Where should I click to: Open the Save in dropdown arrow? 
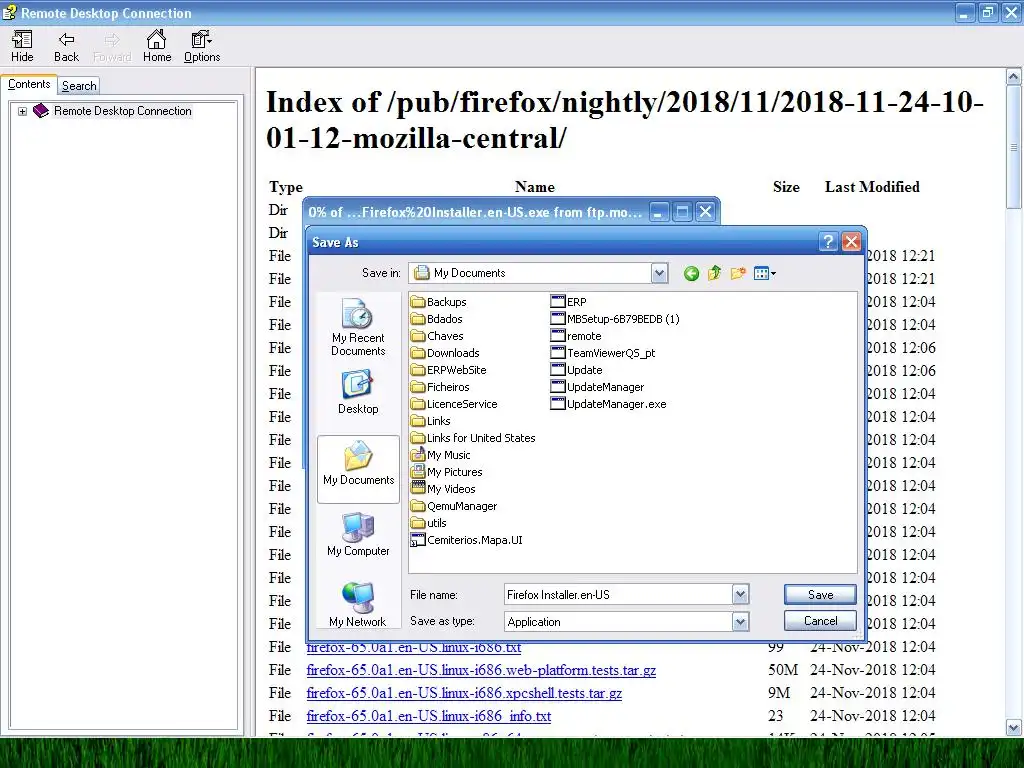pyautogui.click(x=659, y=273)
